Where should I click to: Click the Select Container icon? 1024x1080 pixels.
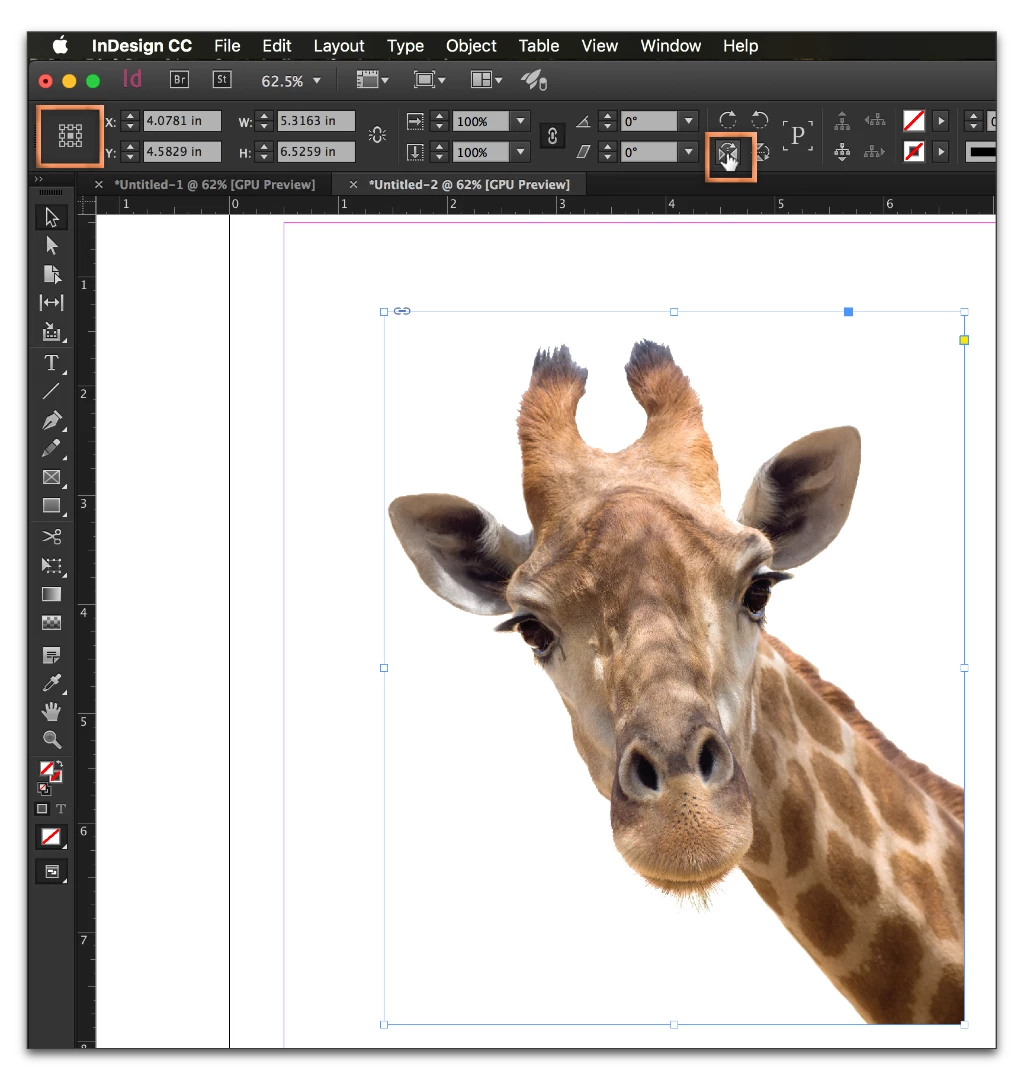pyautogui.click(x=842, y=121)
